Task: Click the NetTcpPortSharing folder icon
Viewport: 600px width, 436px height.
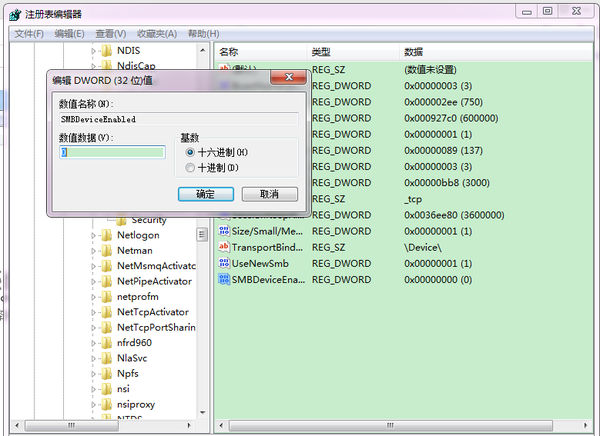Action: click(107, 327)
